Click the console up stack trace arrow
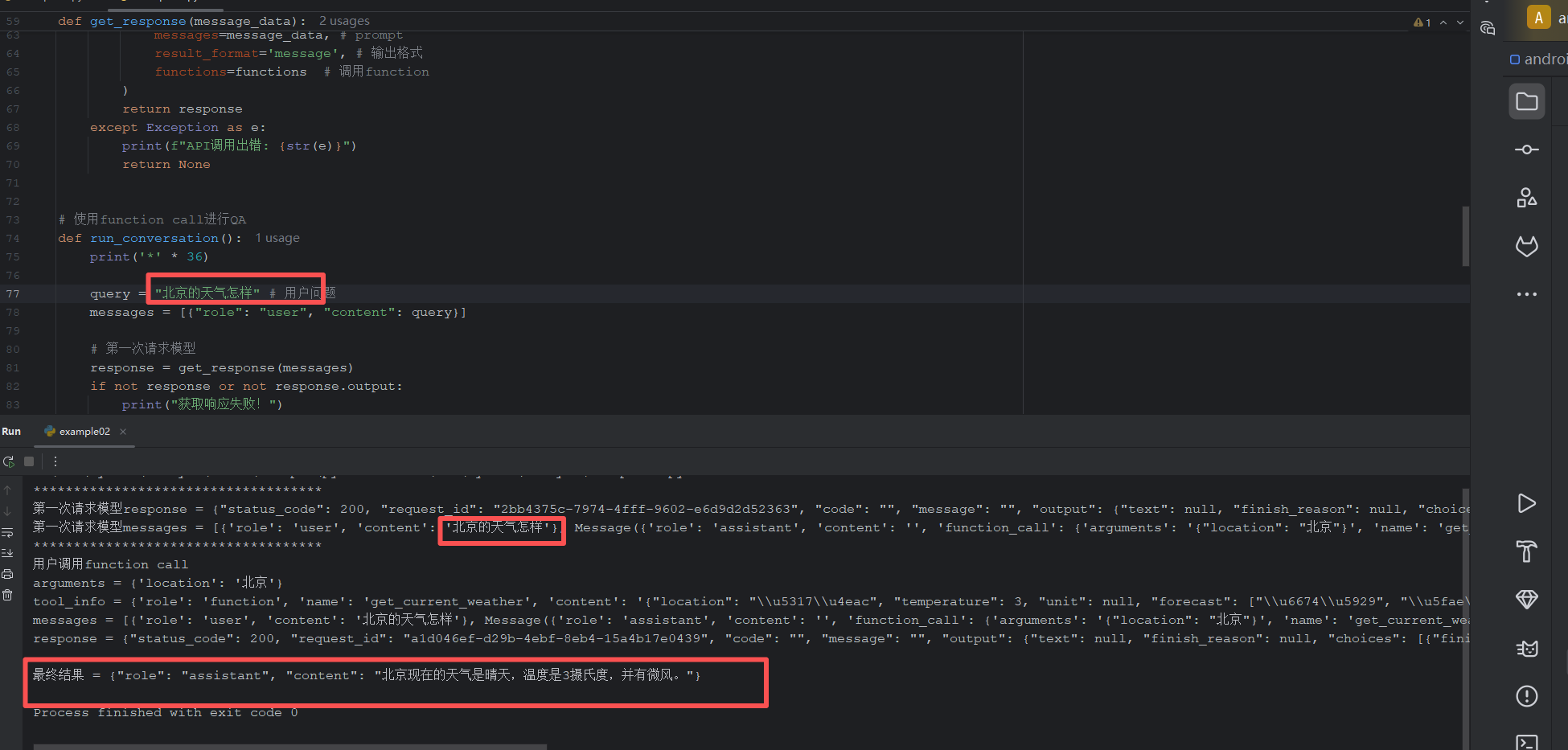 pyautogui.click(x=7, y=490)
